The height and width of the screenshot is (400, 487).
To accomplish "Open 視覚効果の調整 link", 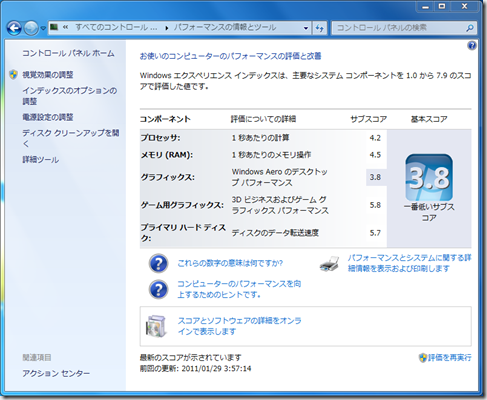I will (x=48, y=75).
